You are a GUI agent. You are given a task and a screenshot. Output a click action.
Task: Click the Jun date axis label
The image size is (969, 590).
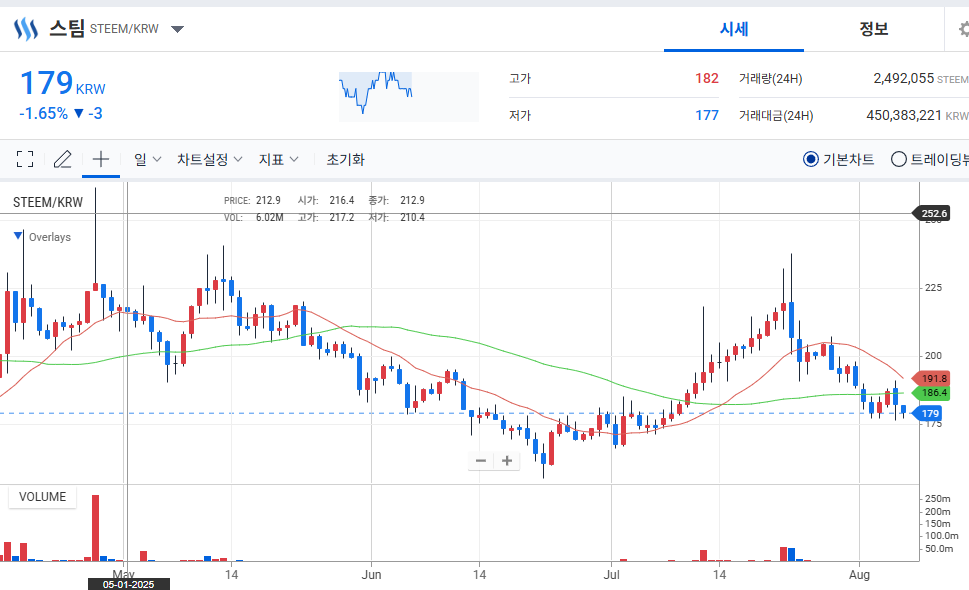coord(371,575)
